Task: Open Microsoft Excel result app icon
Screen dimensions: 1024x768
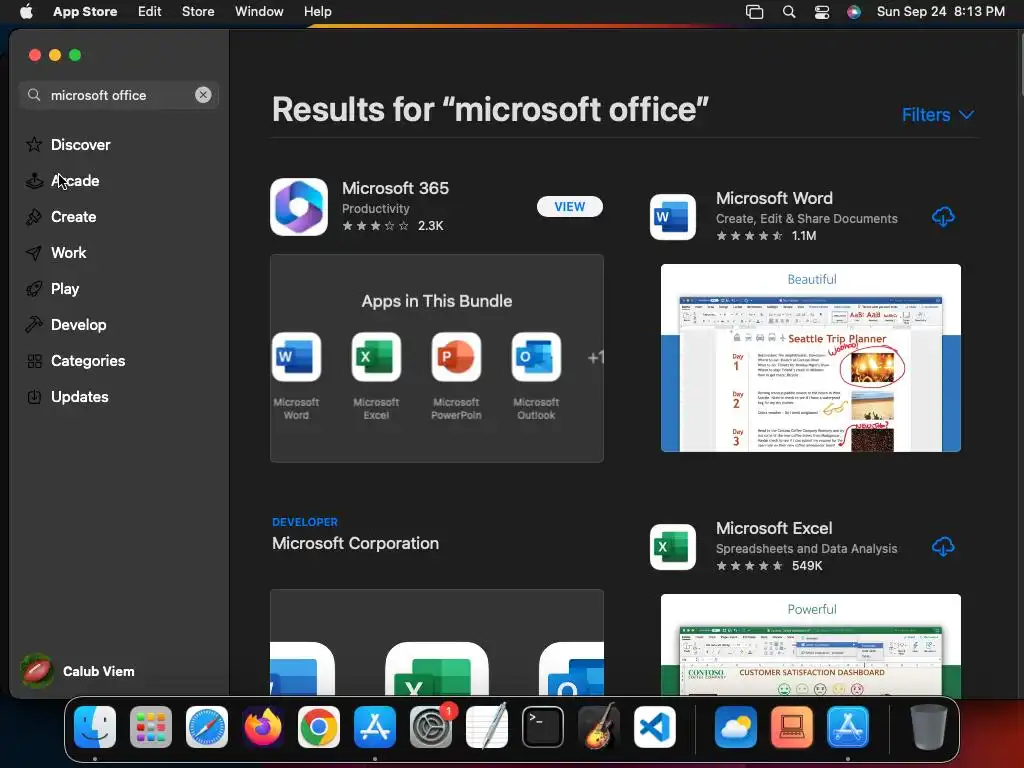Action: pos(673,547)
